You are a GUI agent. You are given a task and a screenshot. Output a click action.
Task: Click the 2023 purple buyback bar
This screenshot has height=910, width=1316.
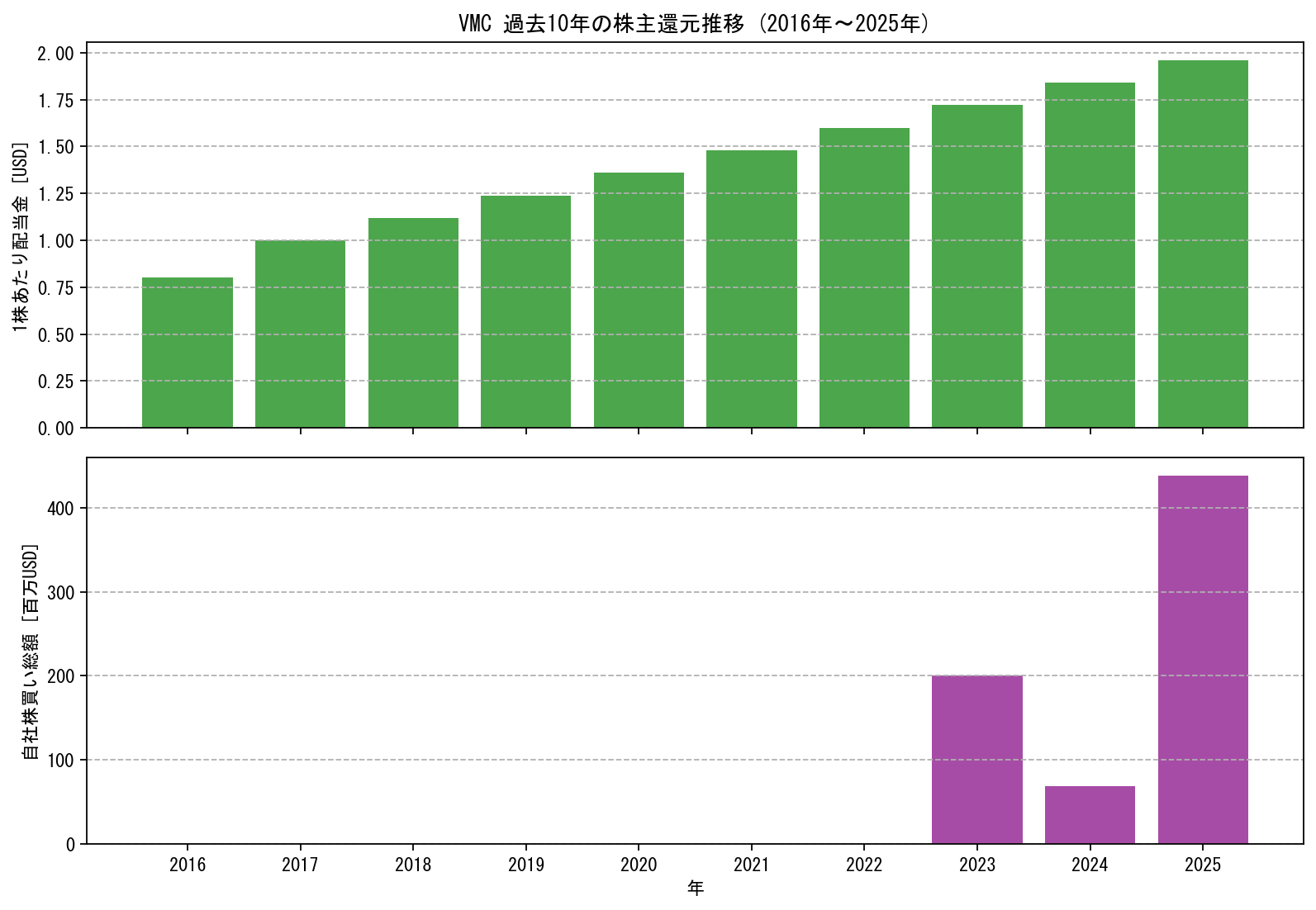[977, 760]
